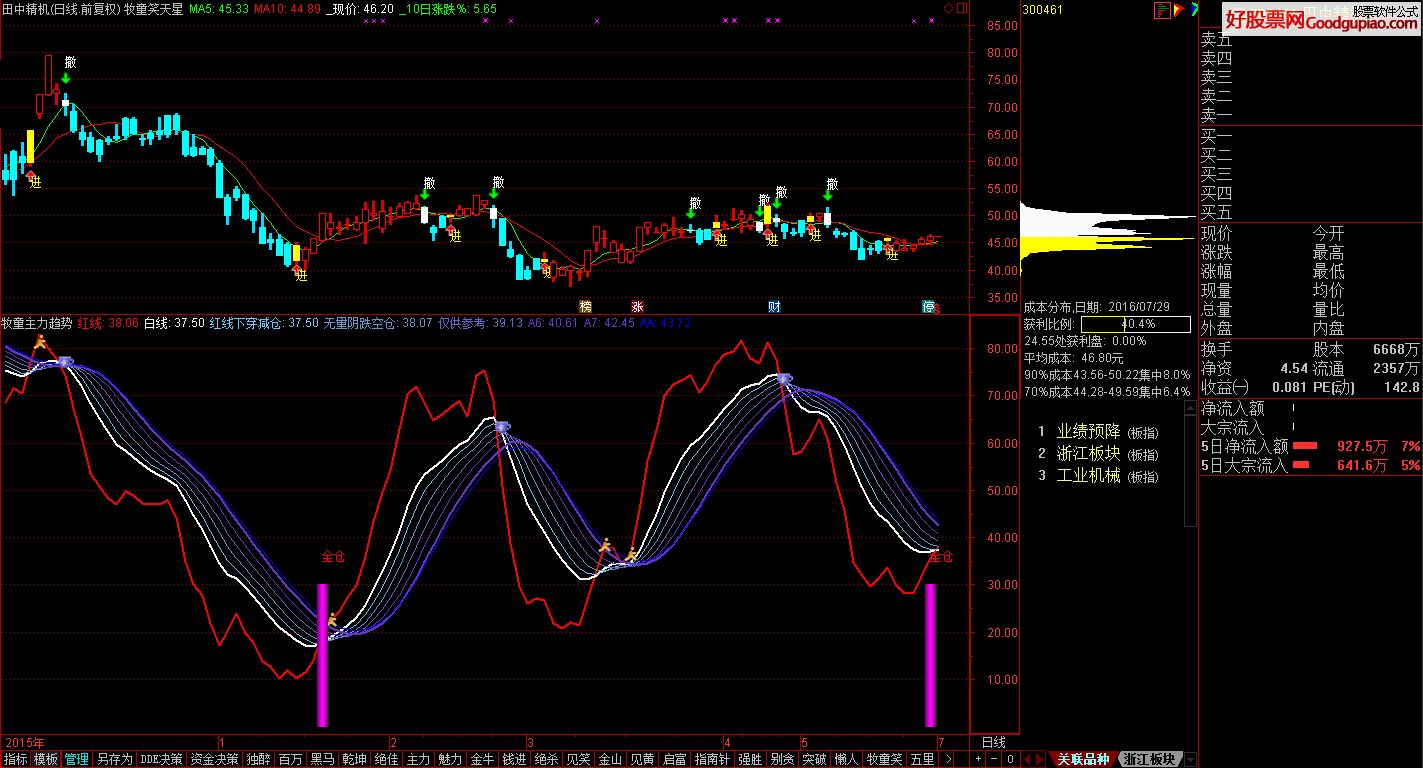Screen dimensions: 1423x768
Task: Switch to the 主力 indicator
Action: [418, 759]
